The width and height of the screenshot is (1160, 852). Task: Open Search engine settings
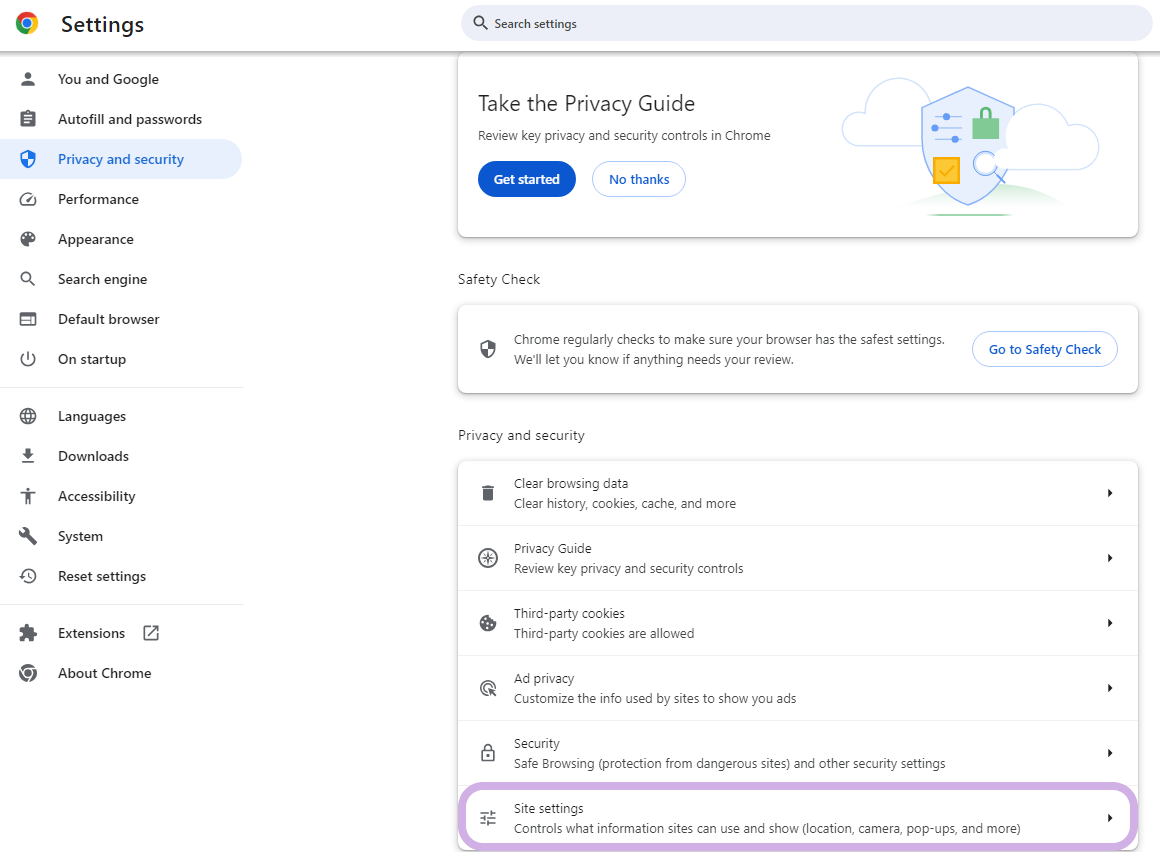(121, 279)
